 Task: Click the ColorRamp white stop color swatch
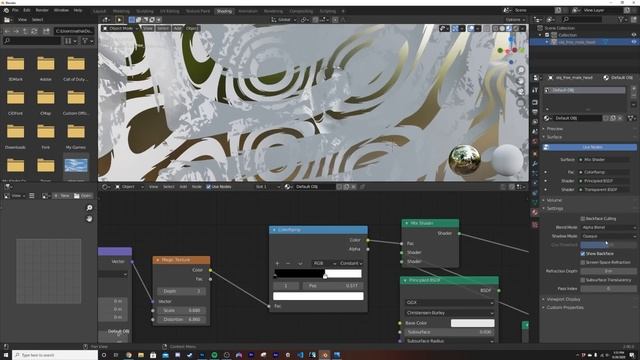(318, 296)
